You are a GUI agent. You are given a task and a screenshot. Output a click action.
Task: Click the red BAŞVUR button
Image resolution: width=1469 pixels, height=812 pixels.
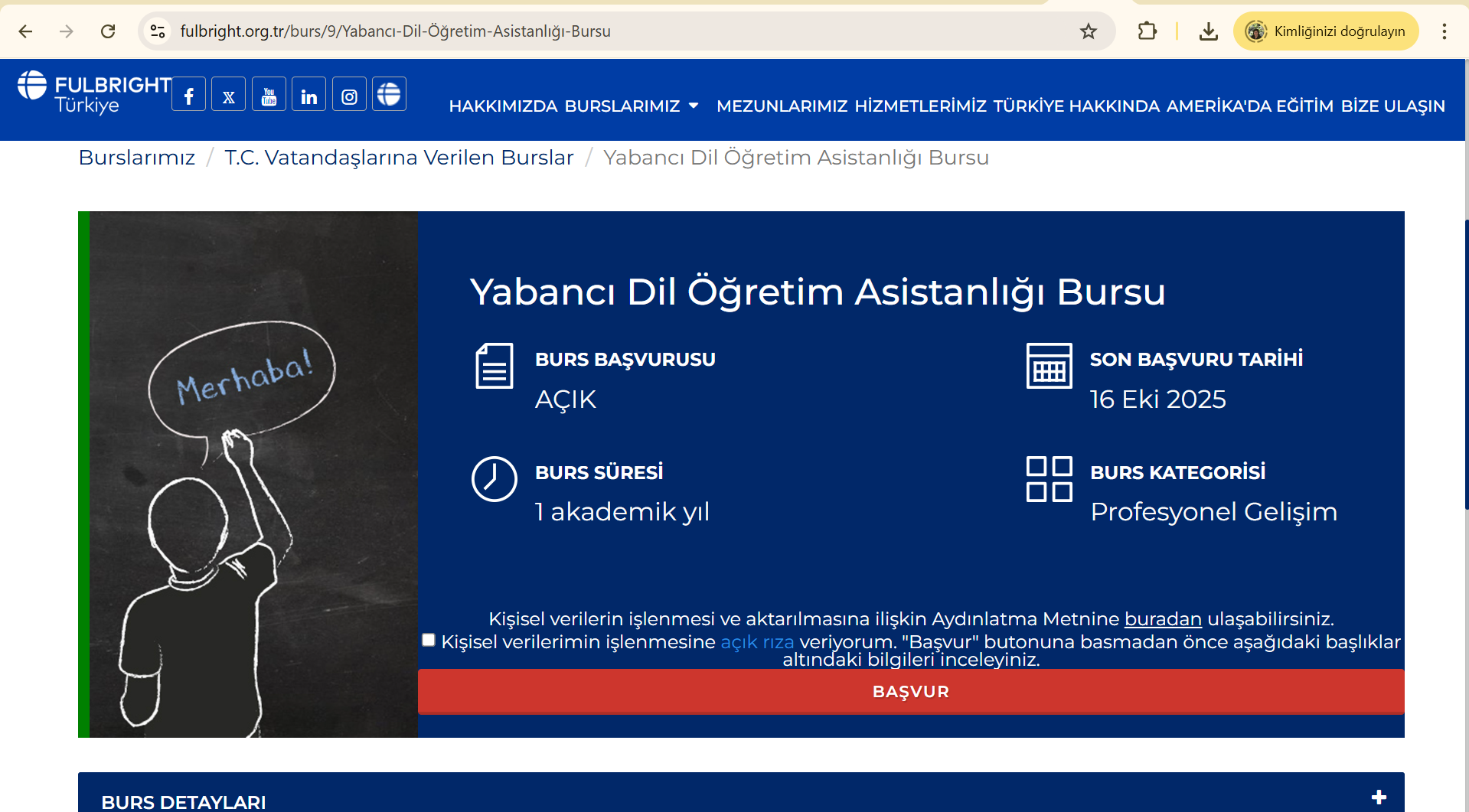tap(911, 692)
